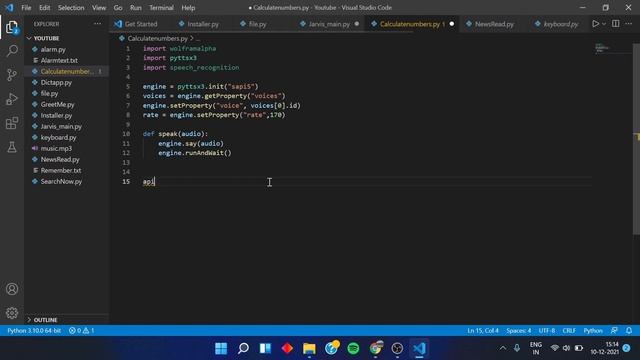
Task: Open keyboard.py in explorer tree
Action: tap(58, 138)
